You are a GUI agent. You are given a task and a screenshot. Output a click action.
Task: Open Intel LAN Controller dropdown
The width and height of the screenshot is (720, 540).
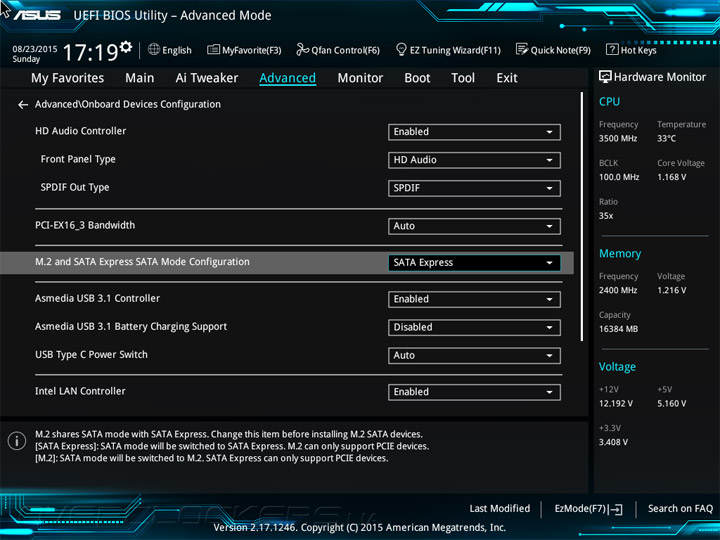474,392
